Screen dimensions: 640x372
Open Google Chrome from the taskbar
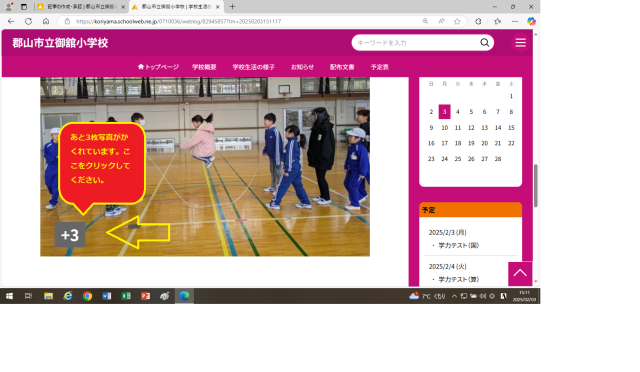click(87, 296)
